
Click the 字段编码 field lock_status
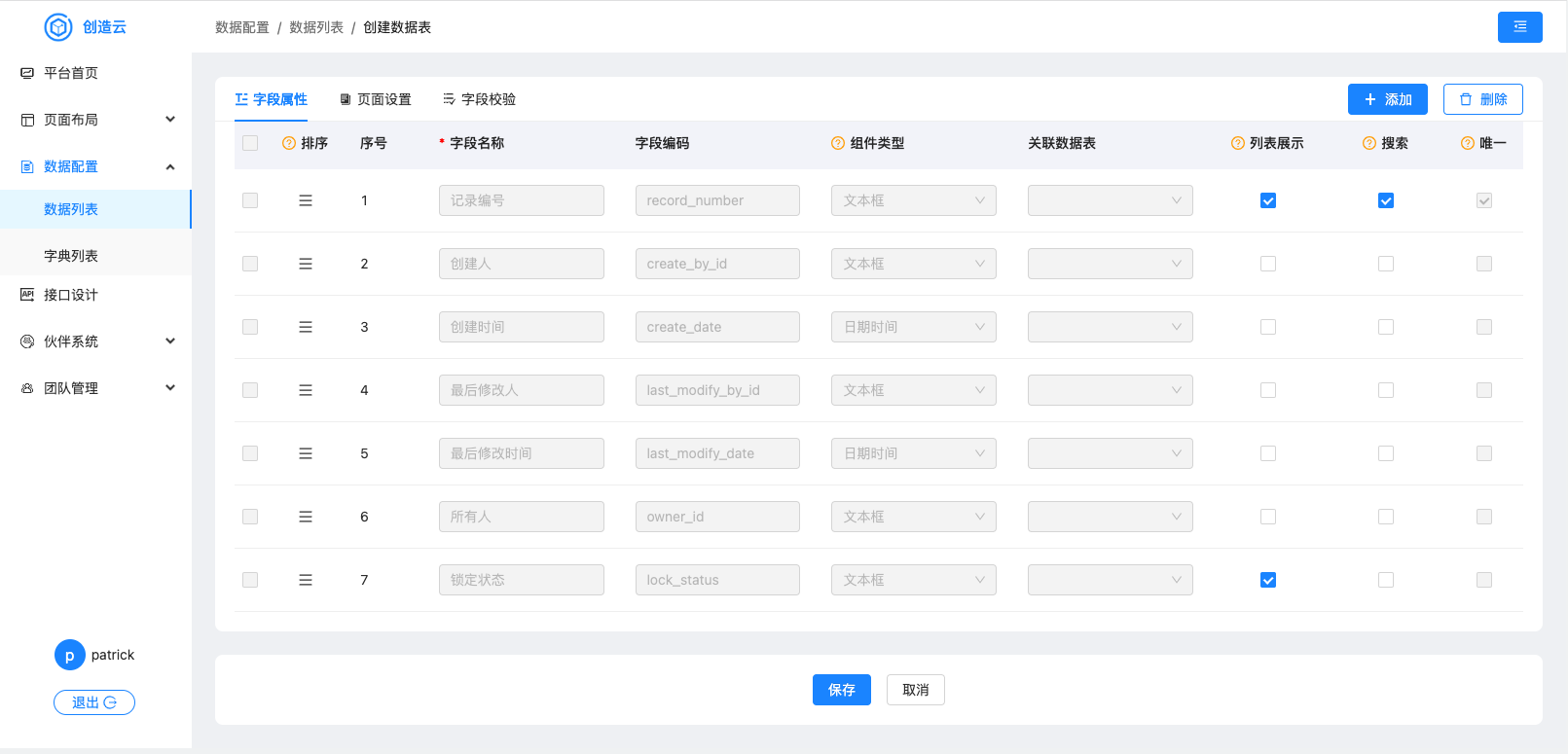[717, 580]
